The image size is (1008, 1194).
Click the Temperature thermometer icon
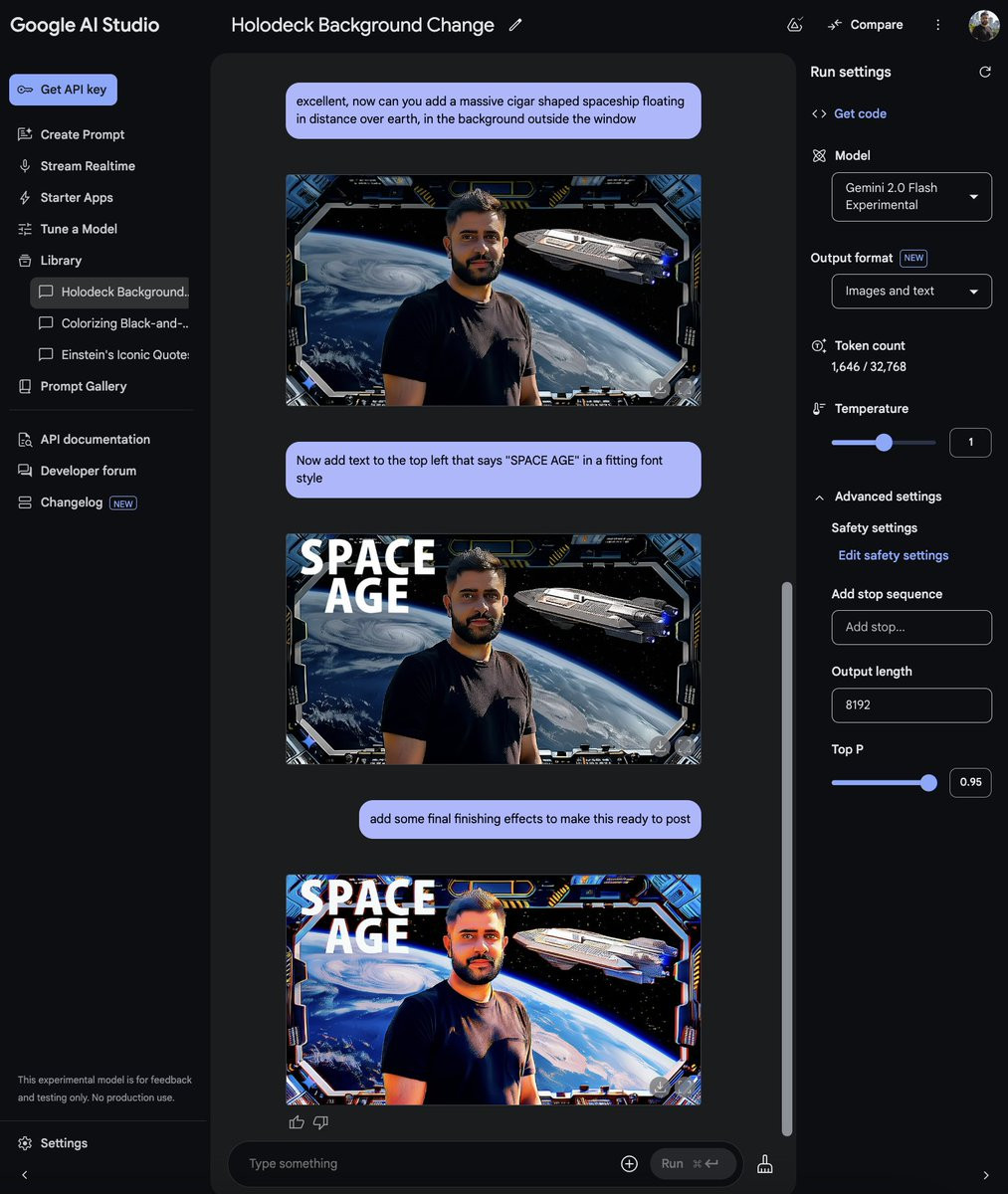click(x=819, y=409)
